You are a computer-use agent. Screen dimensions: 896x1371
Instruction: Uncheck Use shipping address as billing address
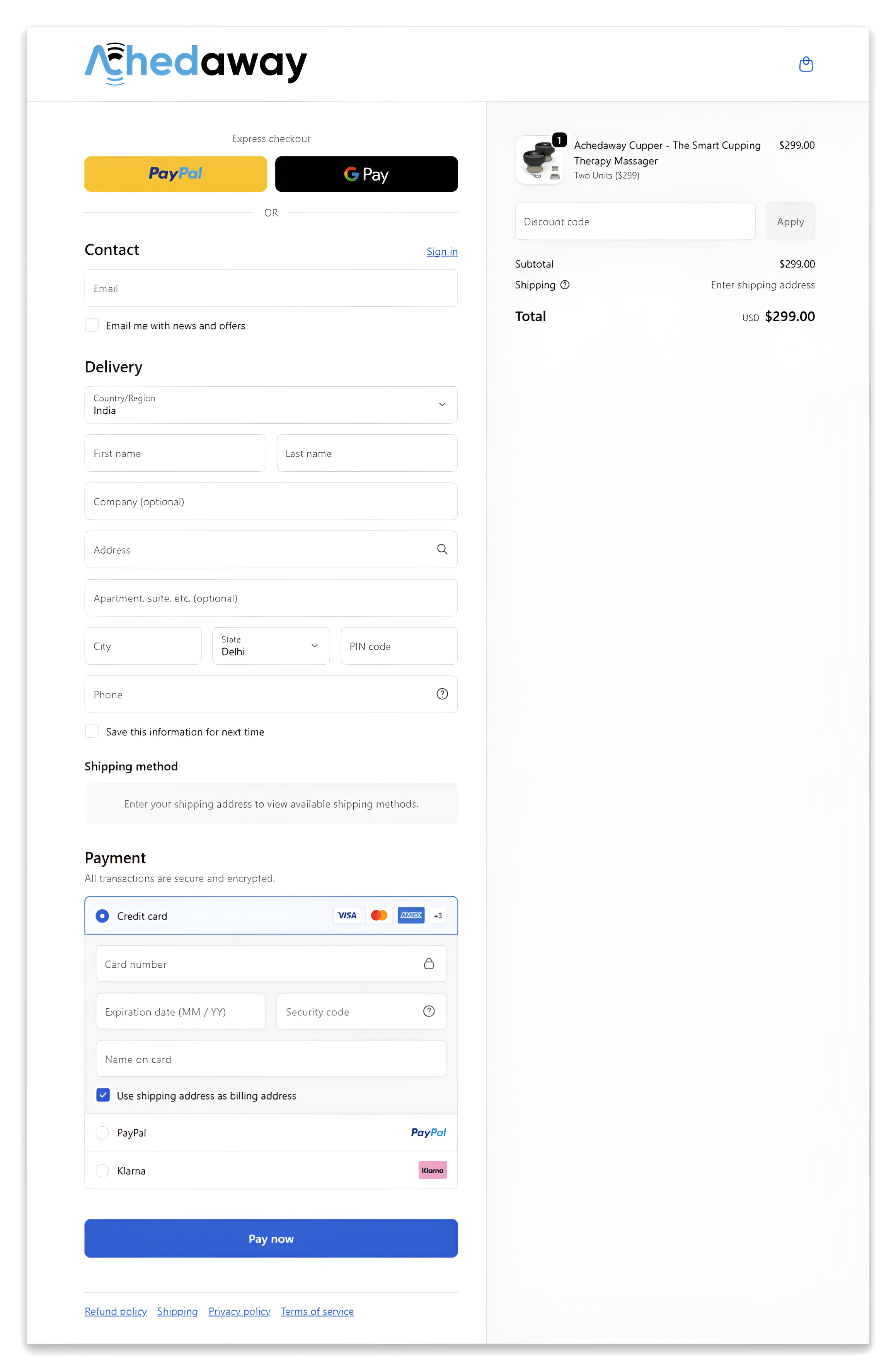tap(102, 1095)
